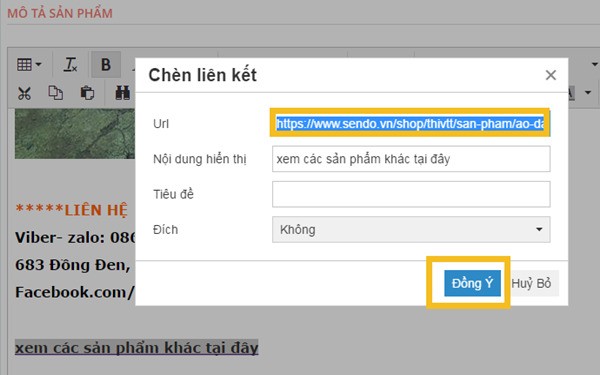This screenshot has width=600, height=375.
Task: Click highlighted text xem các sản phẩm khác
Action: coord(137,348)
